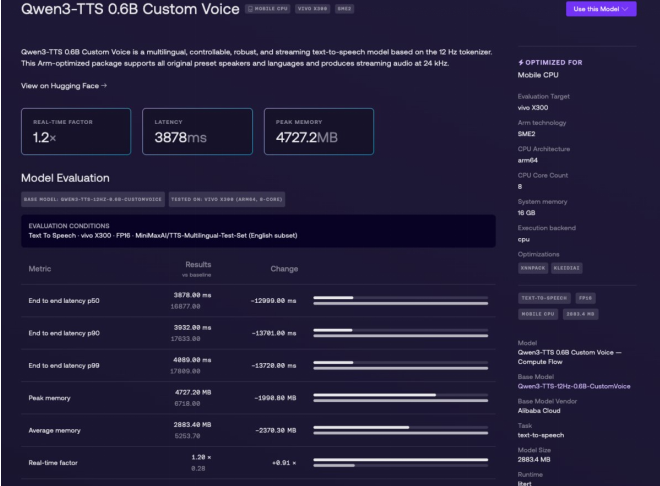Select the SME2 header tag
Viewport: 660px width, 486px height.
coord(344,9)
